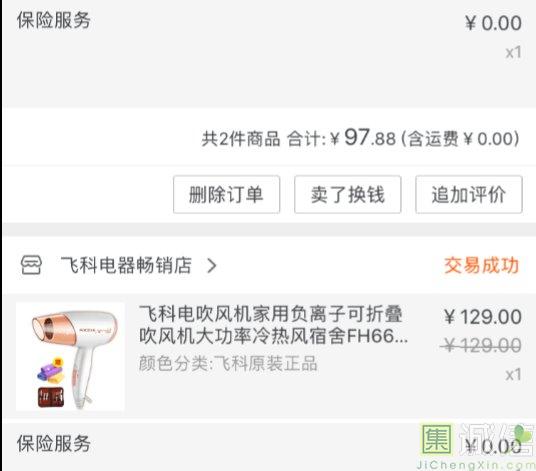Click the top insurance ¥0.00 price
The width and height of the screenshot is (536, 471).
(x=493, y=23)
